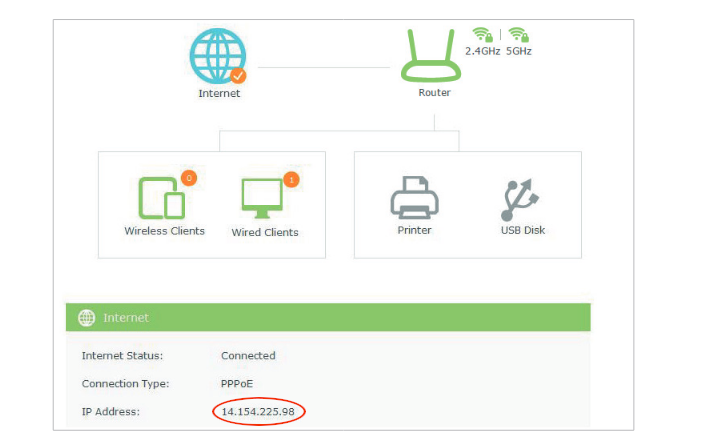Click the Wireless Clients label

point(164,231)
